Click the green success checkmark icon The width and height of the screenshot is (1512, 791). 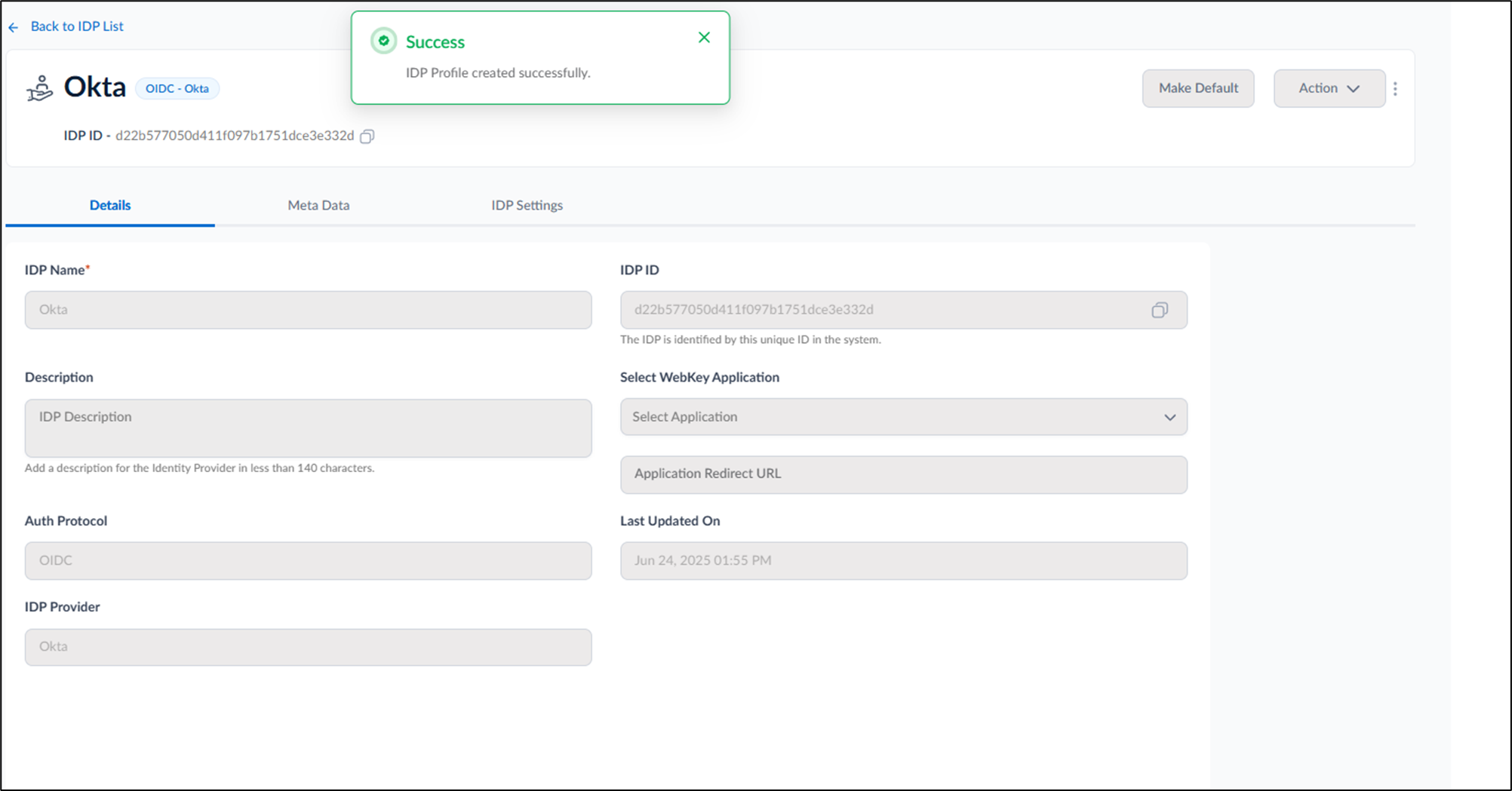pyautogui.click(x=383, y=41)
